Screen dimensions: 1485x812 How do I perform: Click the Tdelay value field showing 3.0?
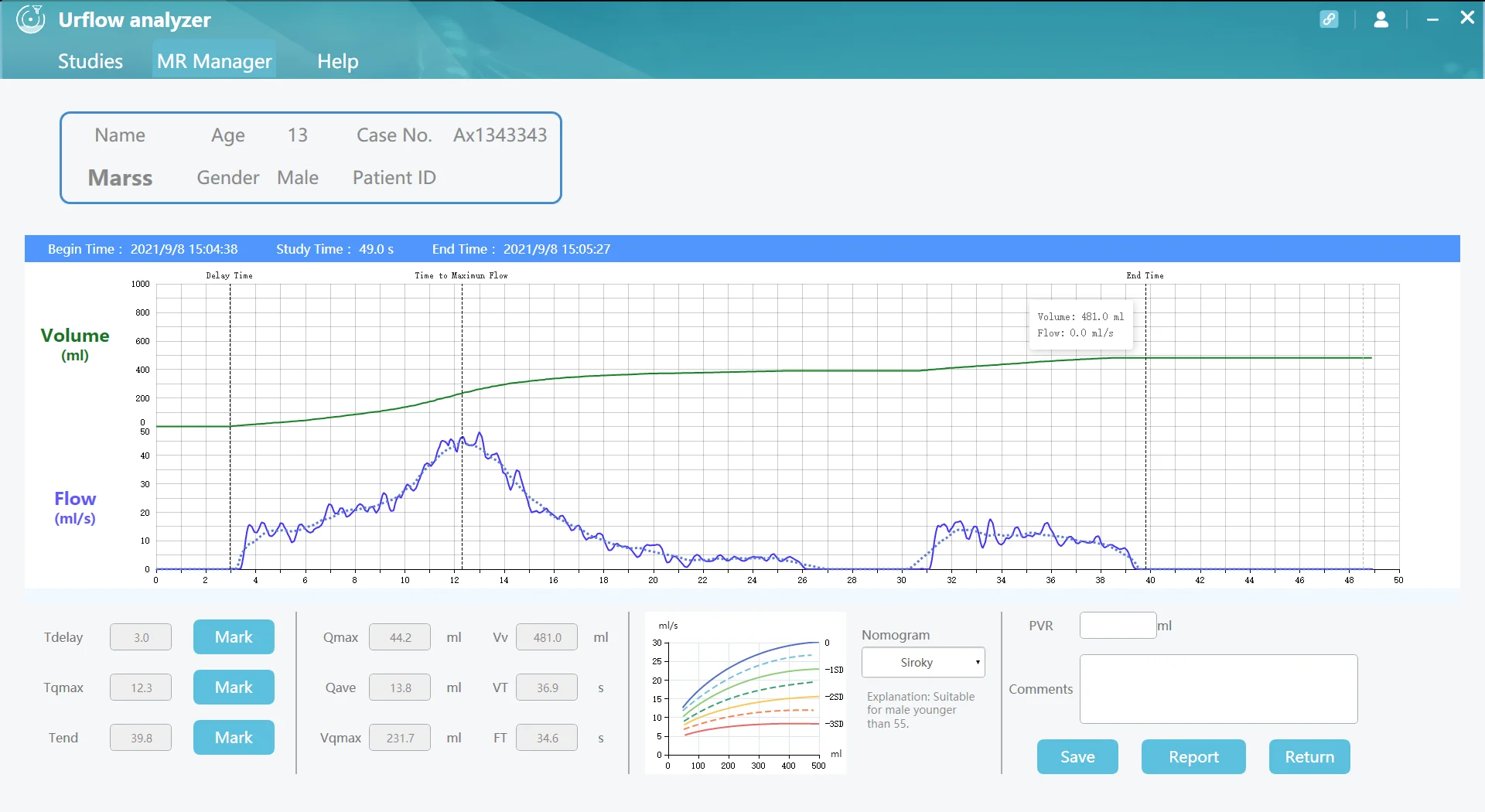(x=140, y=636)
